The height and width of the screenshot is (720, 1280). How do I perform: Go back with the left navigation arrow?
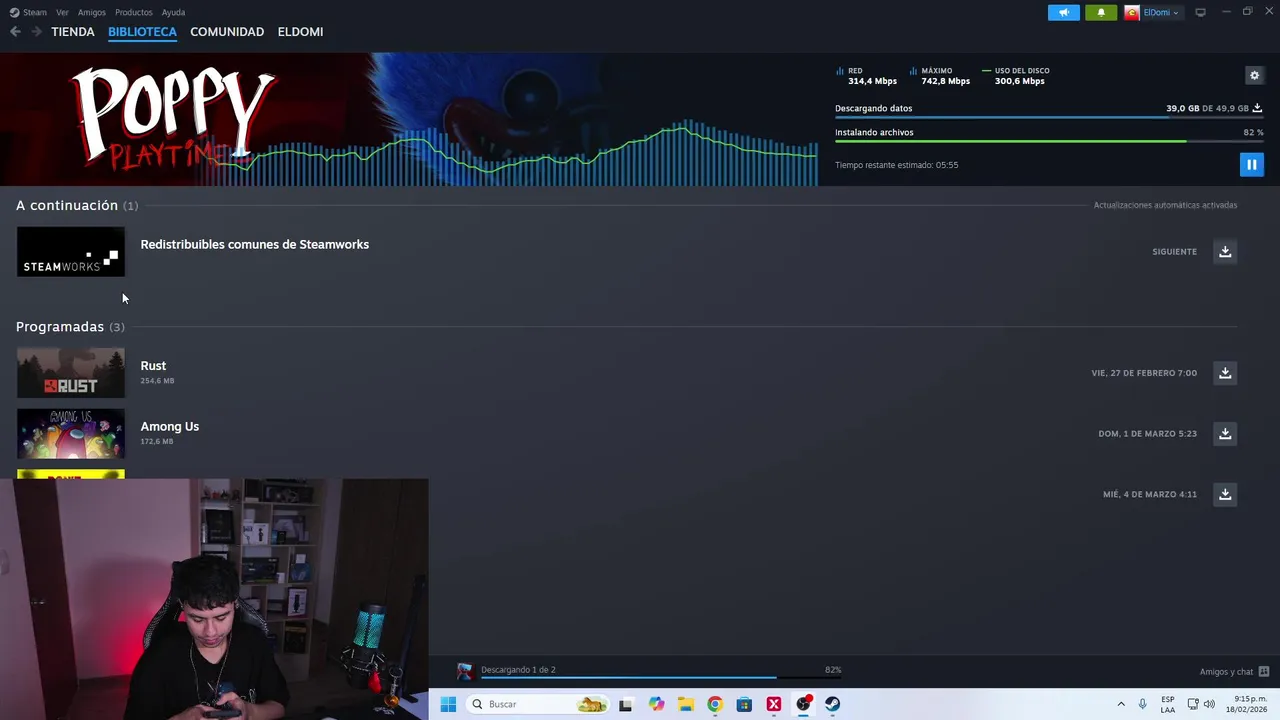pos(15,32)
